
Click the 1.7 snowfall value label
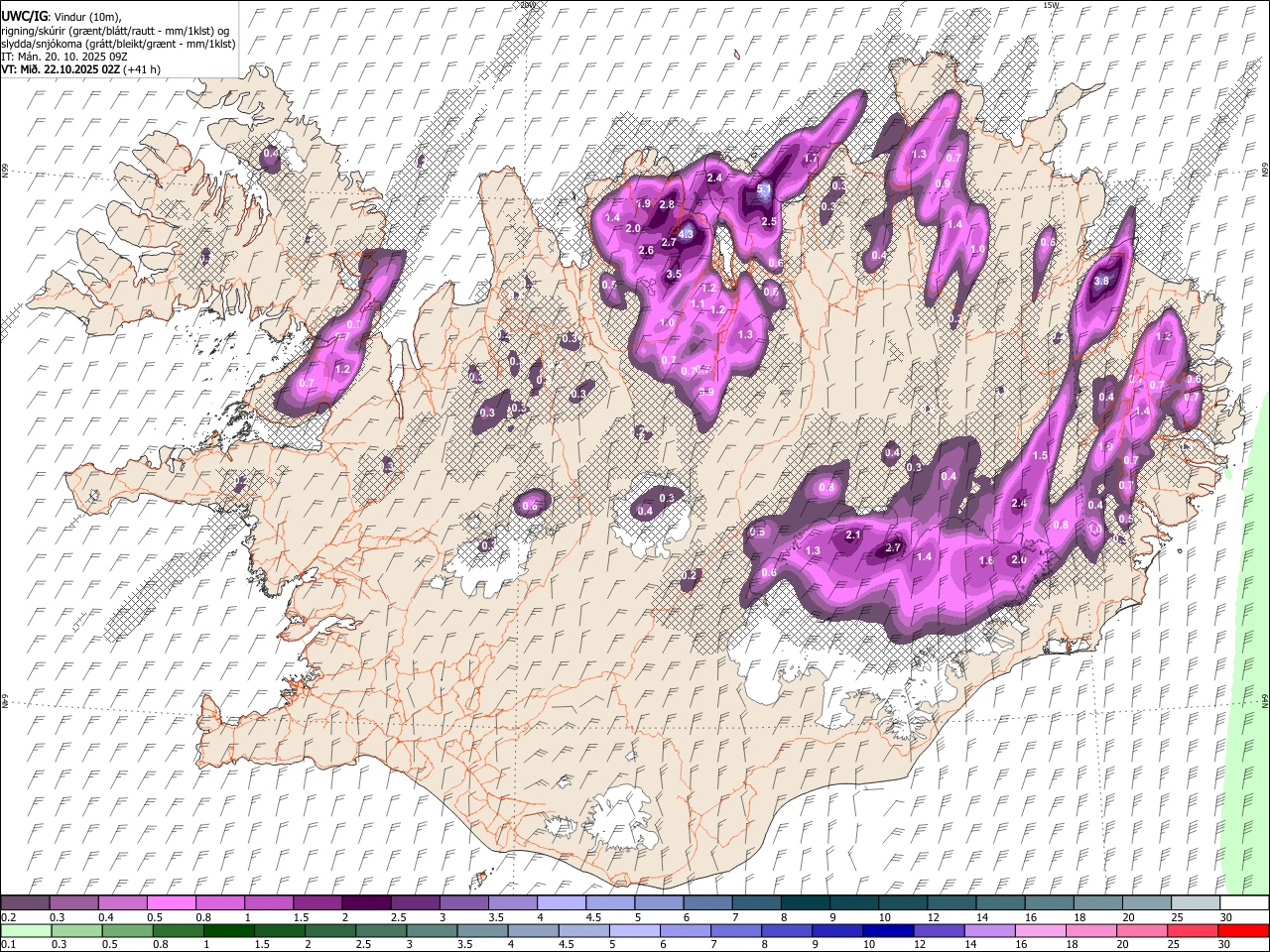click(x=810, y=159)
